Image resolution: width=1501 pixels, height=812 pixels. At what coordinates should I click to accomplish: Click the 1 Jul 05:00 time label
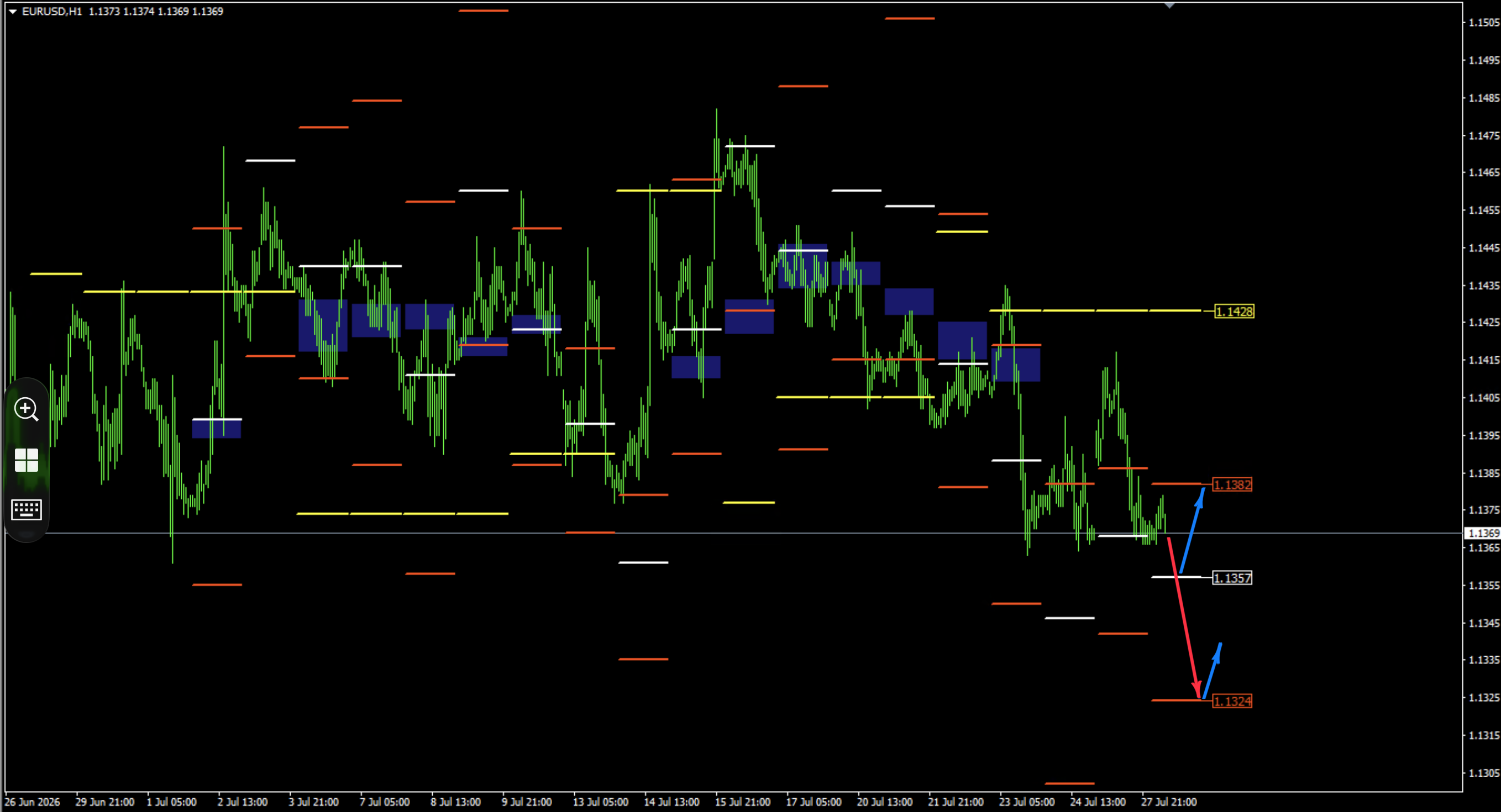(171, 802)
